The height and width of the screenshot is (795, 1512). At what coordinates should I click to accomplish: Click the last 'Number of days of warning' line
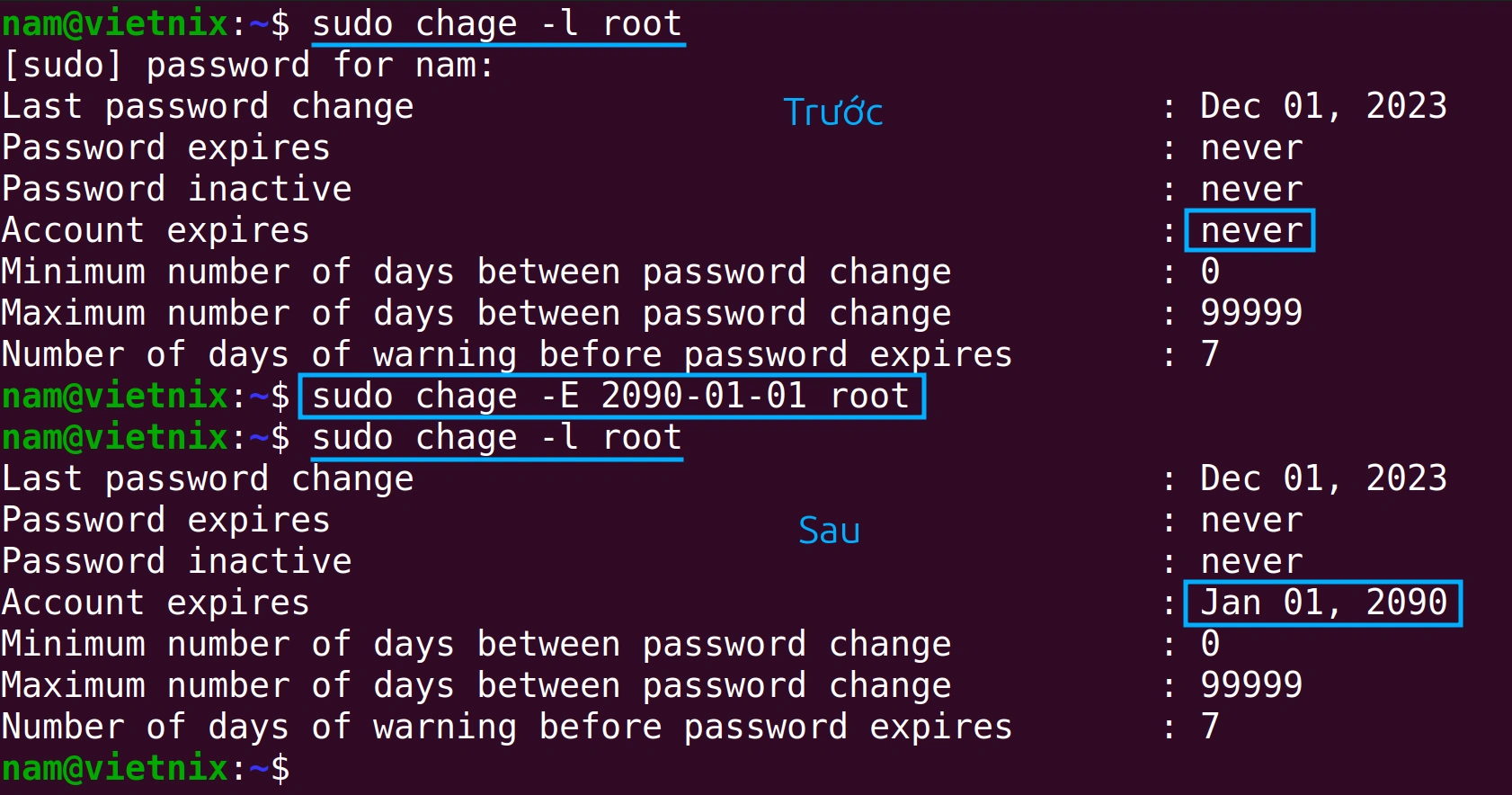click(507, 727)
